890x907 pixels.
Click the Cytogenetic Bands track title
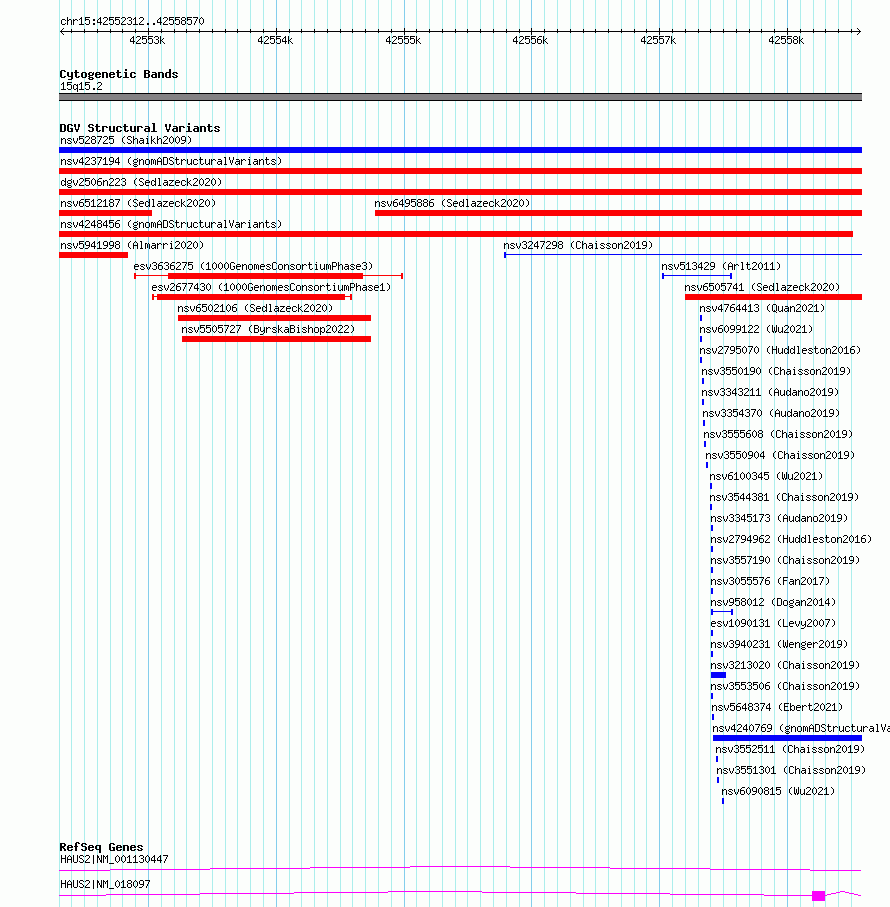pyautogui.click(x=119, y=74)
